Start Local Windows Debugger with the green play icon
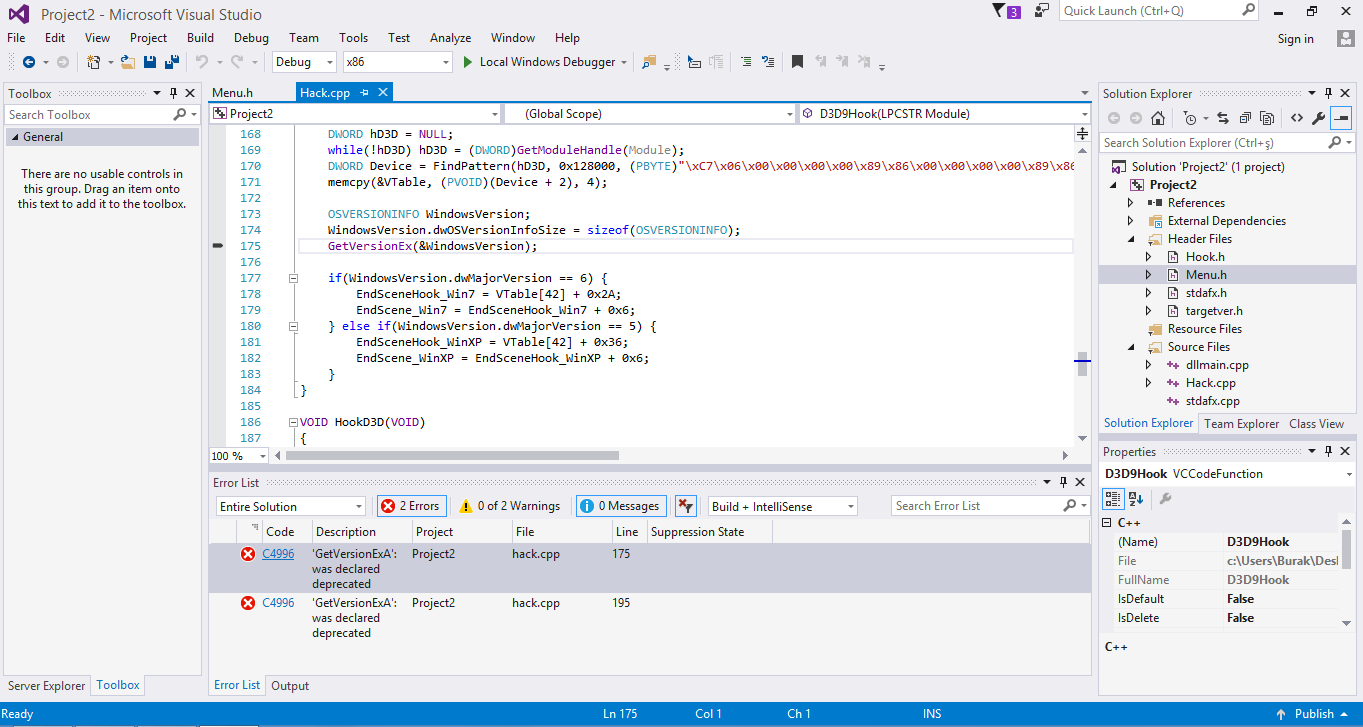The width and height of the screenshot is (1363, 727). [x=467, y=62]
